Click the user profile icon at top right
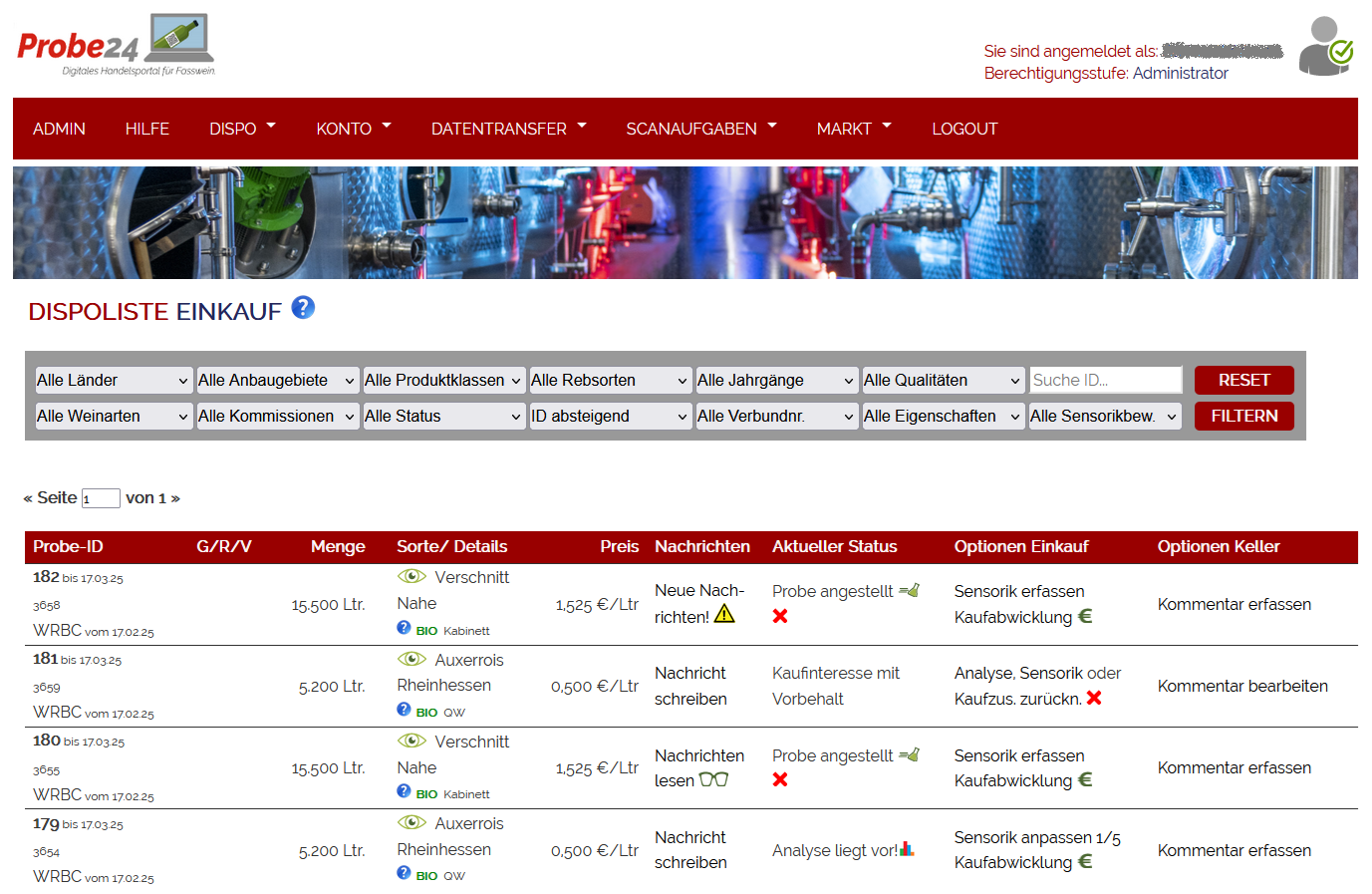Screen dimensions: 1372x894 pos(1325,47)
